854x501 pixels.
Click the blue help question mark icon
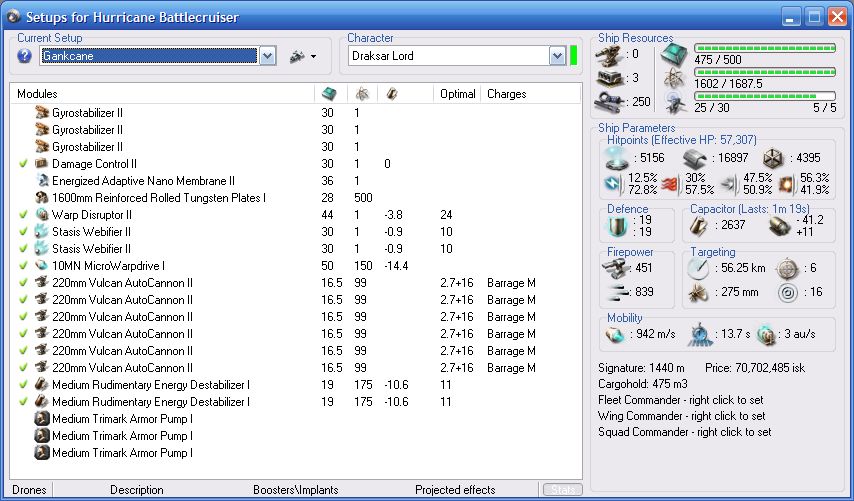coord(24,56)
